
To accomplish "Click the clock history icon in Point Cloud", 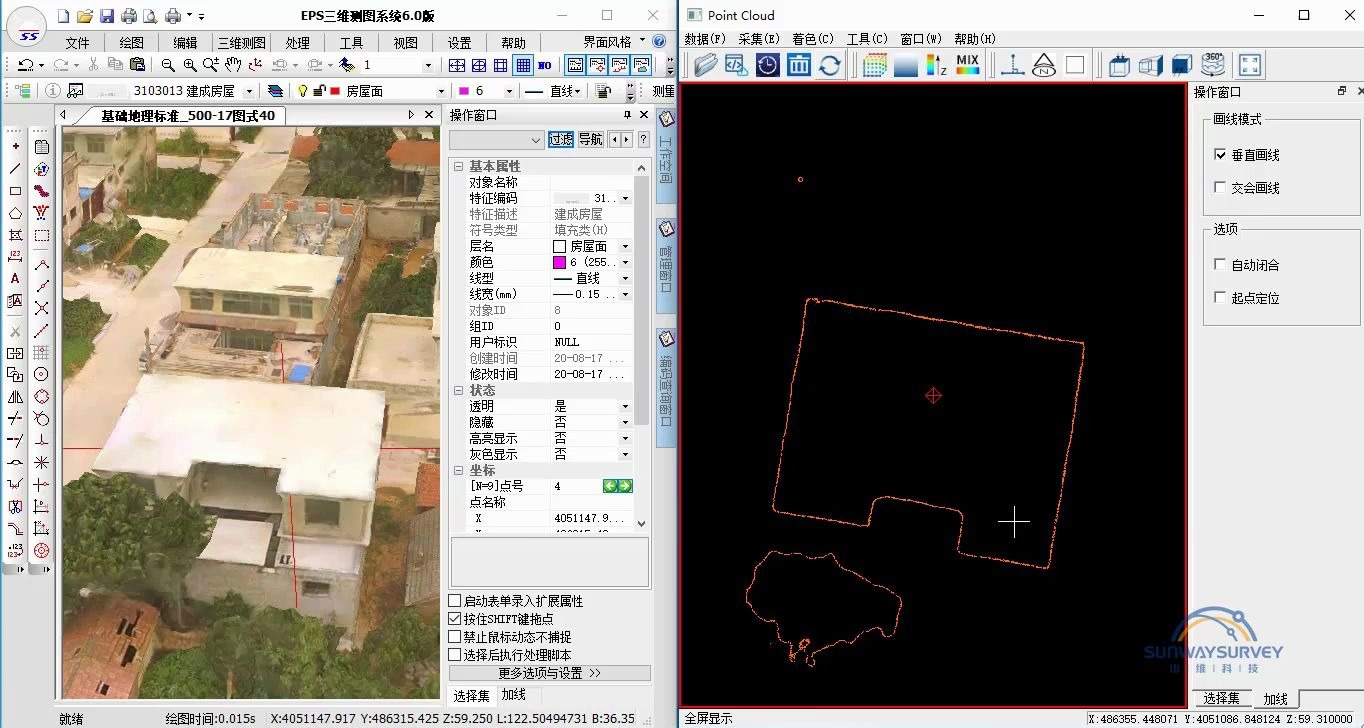I will pyautogui.click(x=767, y=65).
